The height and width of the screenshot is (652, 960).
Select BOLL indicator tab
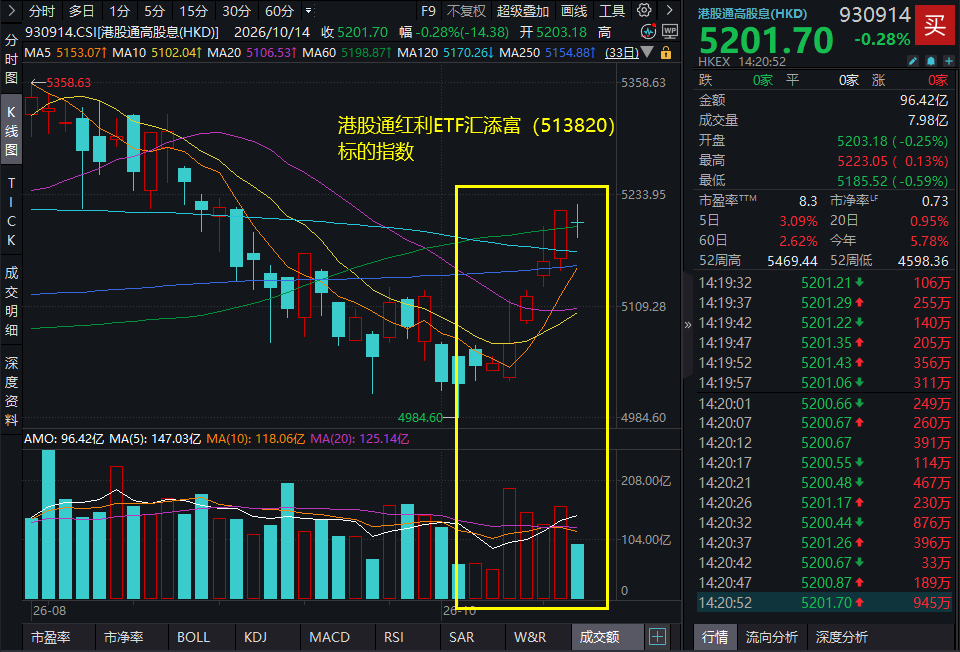click(193, 637)
